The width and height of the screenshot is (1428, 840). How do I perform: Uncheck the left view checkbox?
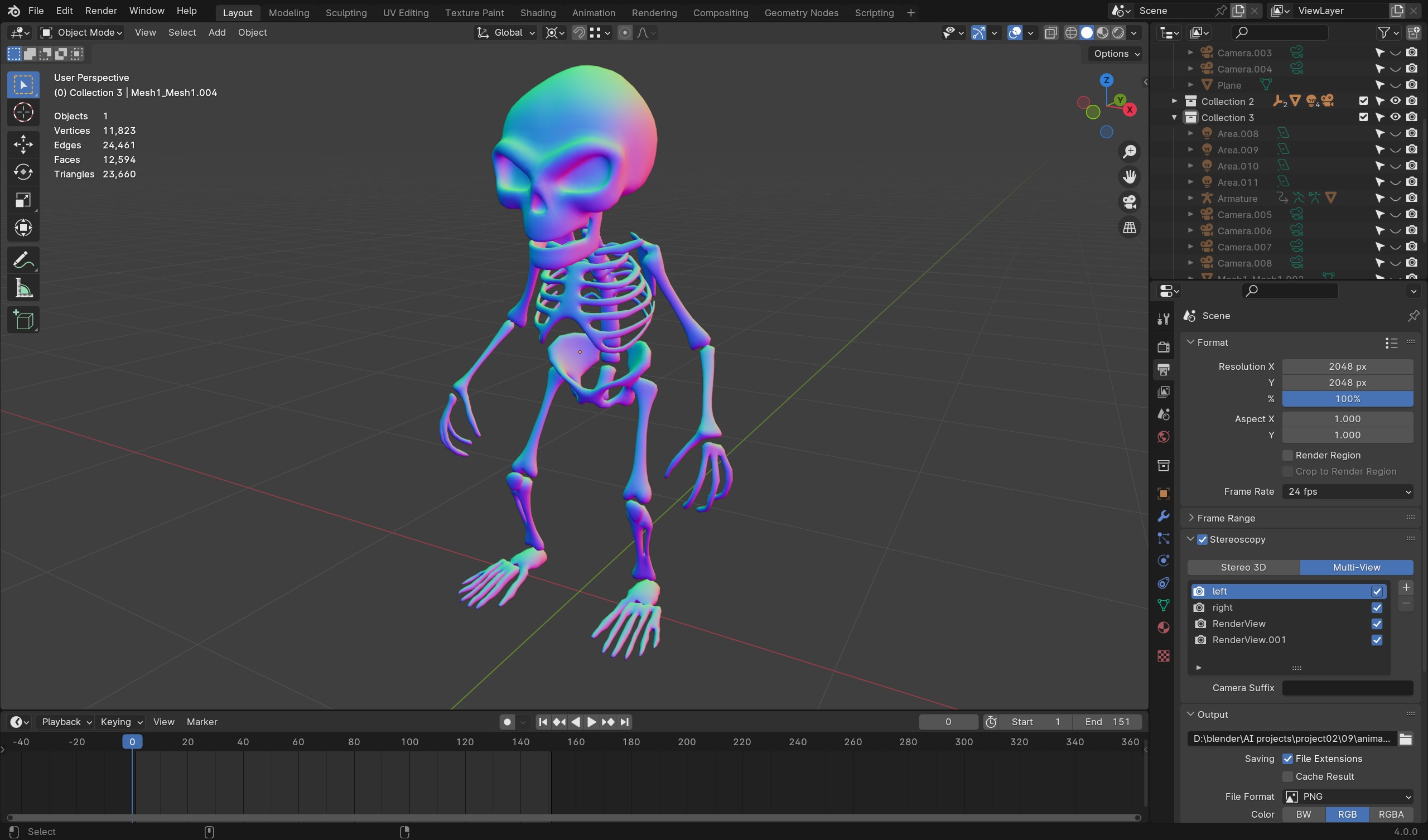(x=1377, y=591)
